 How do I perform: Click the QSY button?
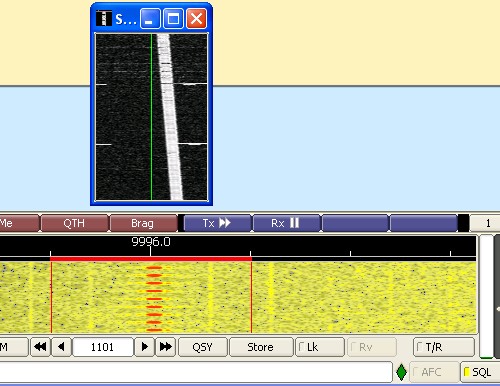click(x=203, y=347)
